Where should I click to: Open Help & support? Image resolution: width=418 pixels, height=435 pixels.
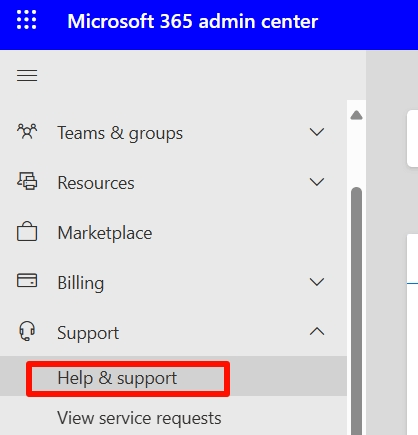coord(117,379)
